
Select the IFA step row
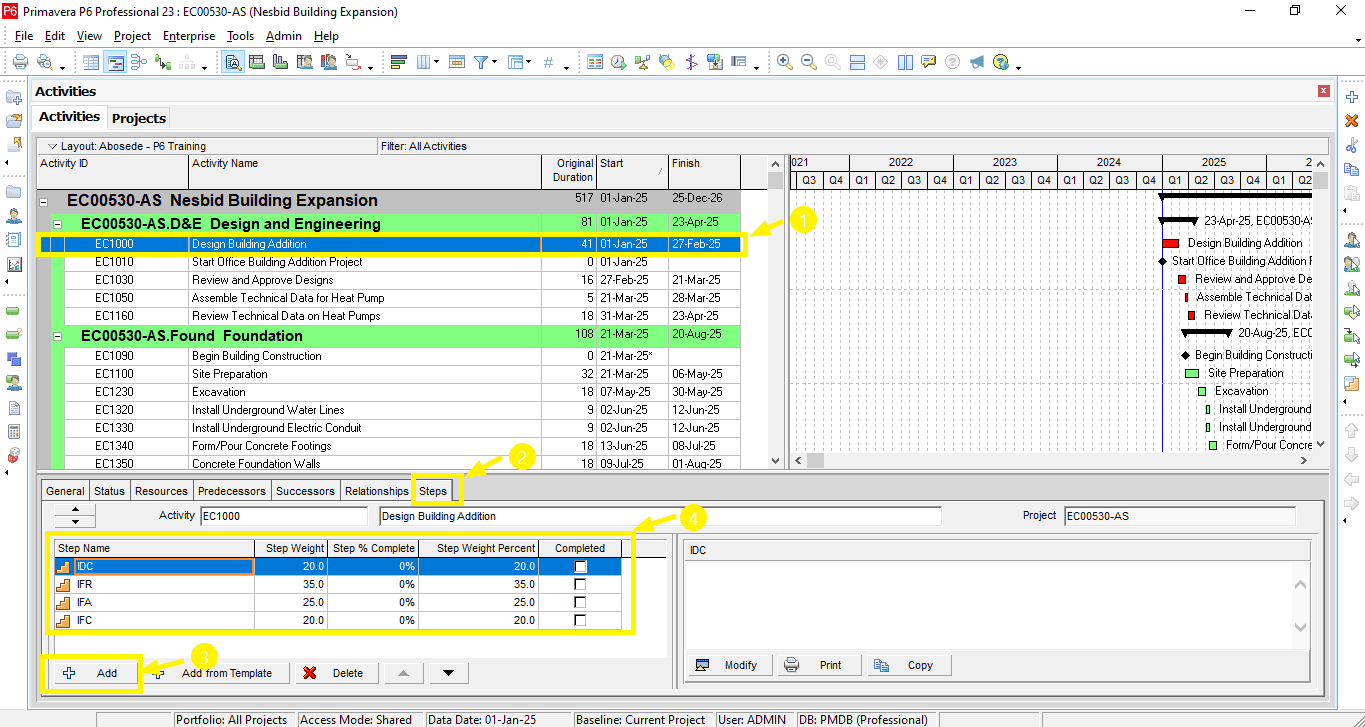pyautogui.click(x=338, y=602)
